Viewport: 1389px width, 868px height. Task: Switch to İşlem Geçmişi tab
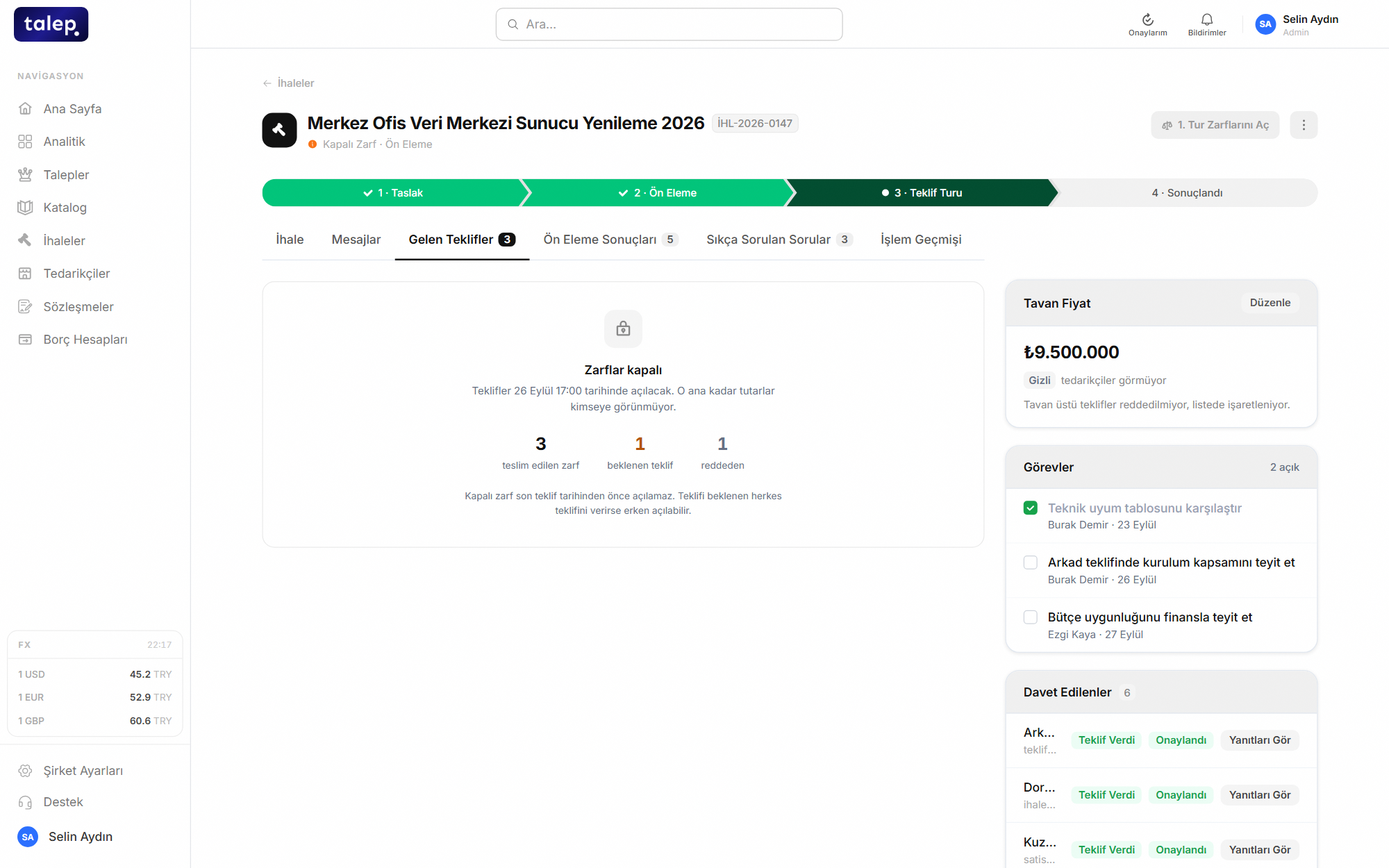coord(921,240)
